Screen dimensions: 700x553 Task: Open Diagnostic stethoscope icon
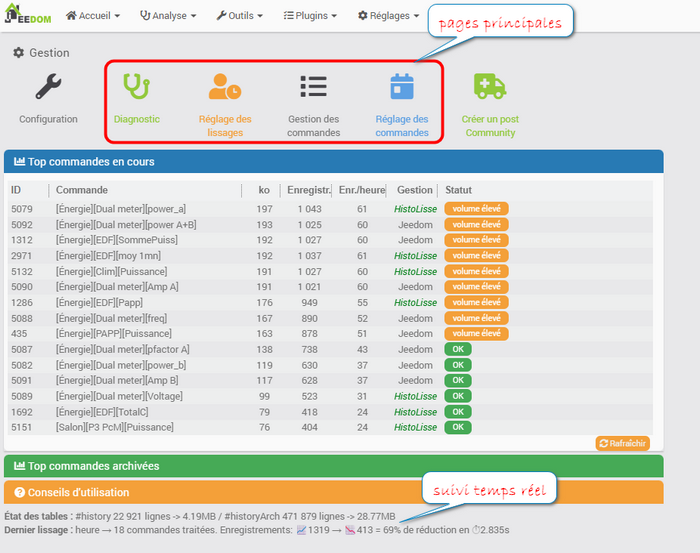tap(137, 86)
